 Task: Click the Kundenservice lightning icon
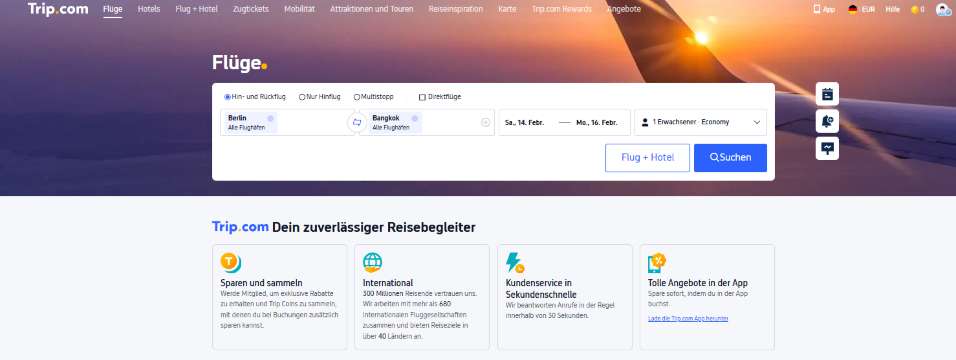point(515,262)
